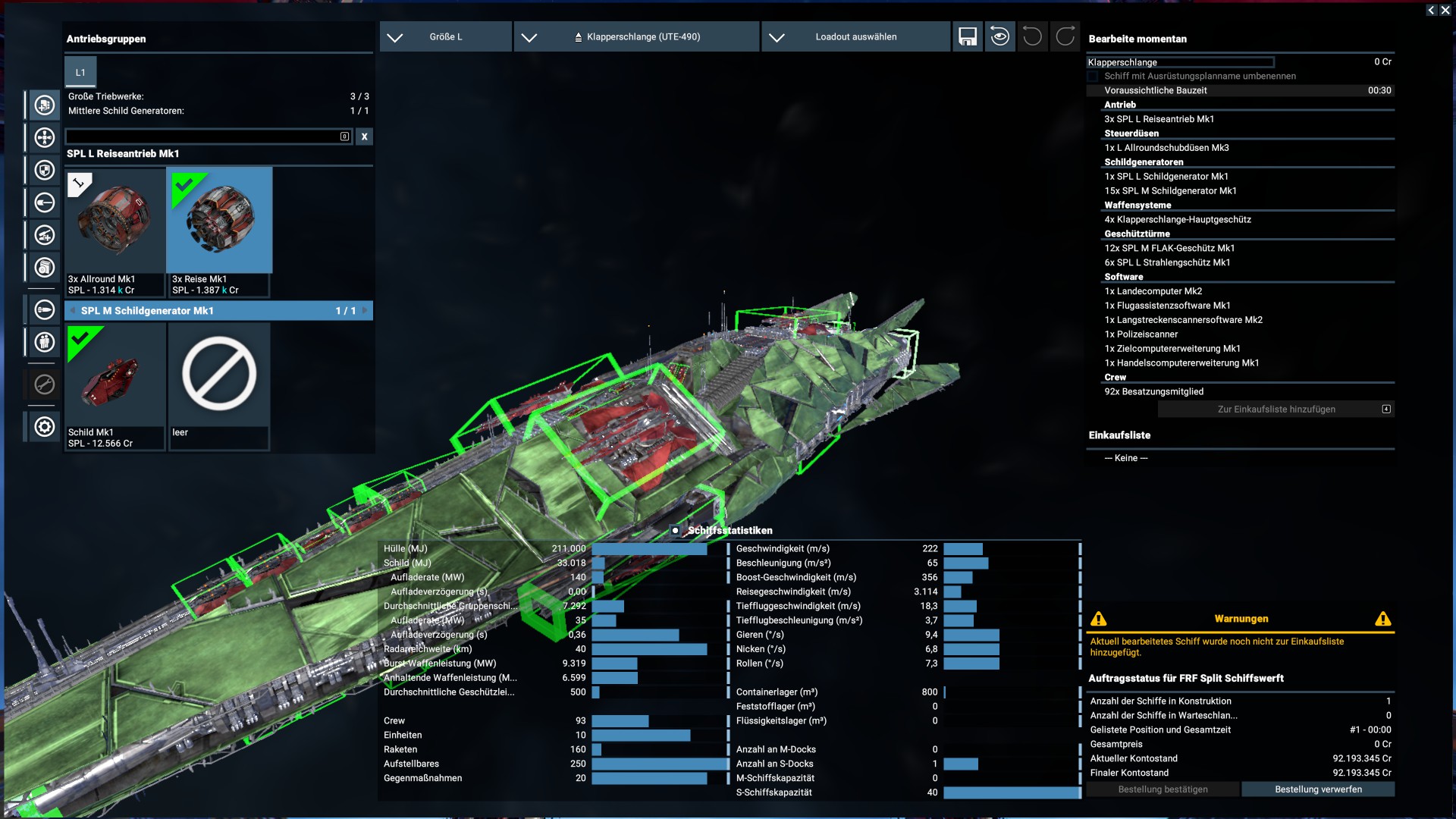Image resolution: width=1456 pixels, height=819 pixels.
Task: Click Bestellung verwerfen button
Action: [1318, 789]
